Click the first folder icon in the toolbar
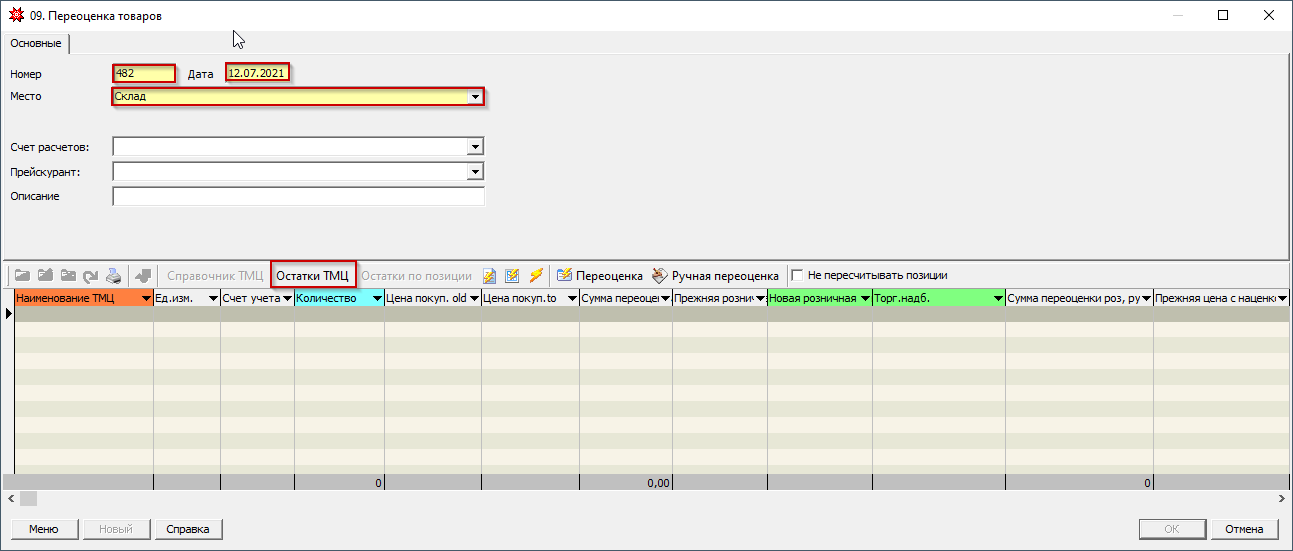 coord(22,276)
